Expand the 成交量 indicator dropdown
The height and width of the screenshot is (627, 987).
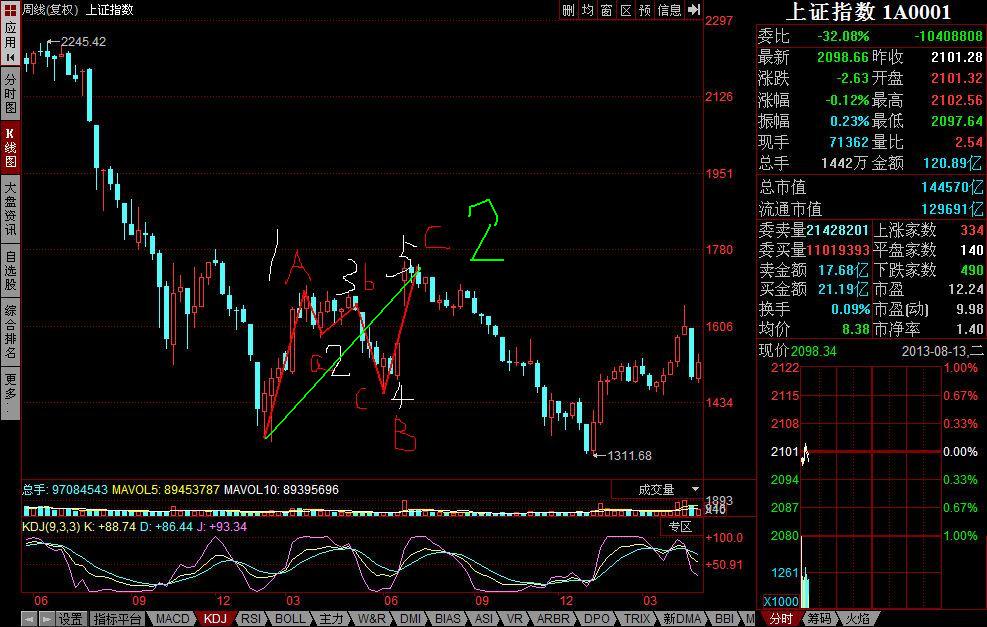[x=658, y=489]
